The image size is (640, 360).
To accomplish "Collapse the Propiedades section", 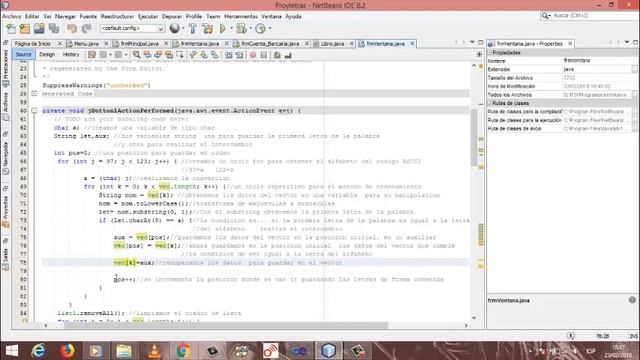I will click(490, 53).
